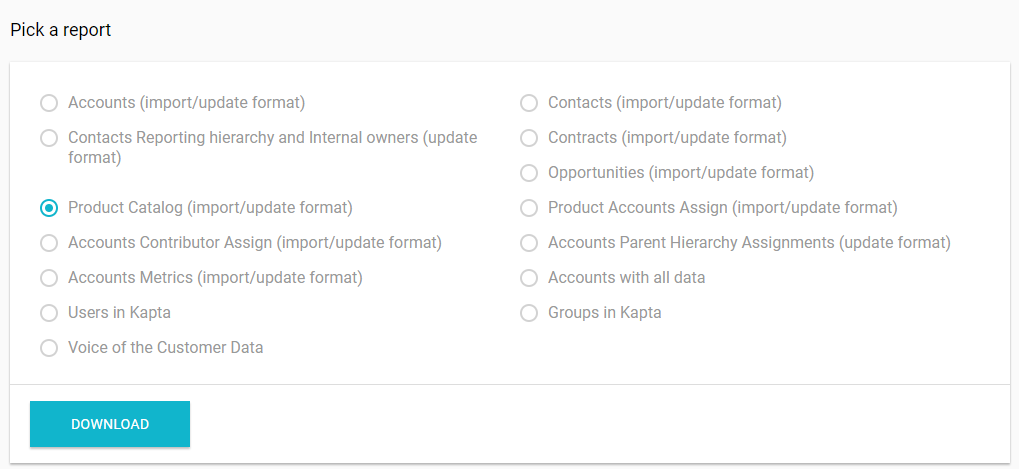This screenshot has width=1019, height=469.
Task: Click the Accounts with all data label
Action: pos(626,278)
